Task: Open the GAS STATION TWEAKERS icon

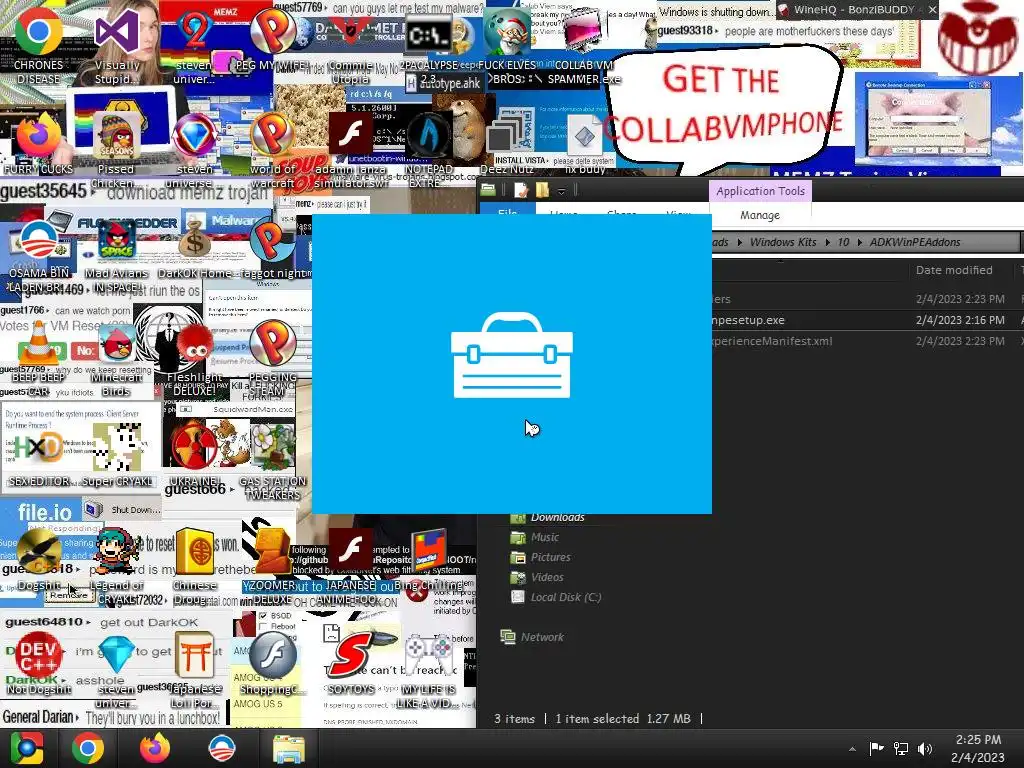Action: tap(272, 460)
